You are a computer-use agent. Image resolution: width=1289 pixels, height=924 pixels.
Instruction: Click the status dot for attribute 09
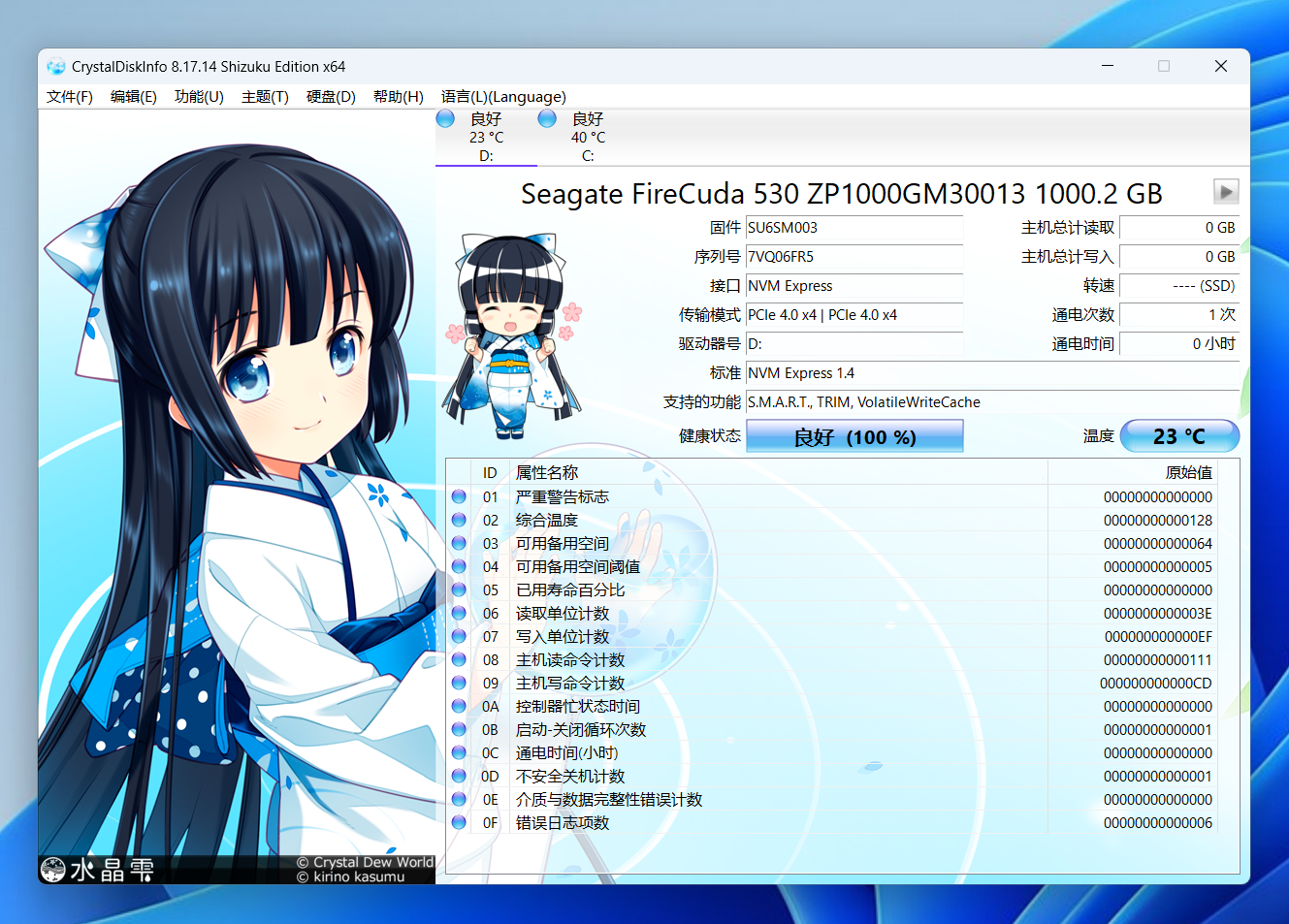pyautogui.click(x=459, y=683)
